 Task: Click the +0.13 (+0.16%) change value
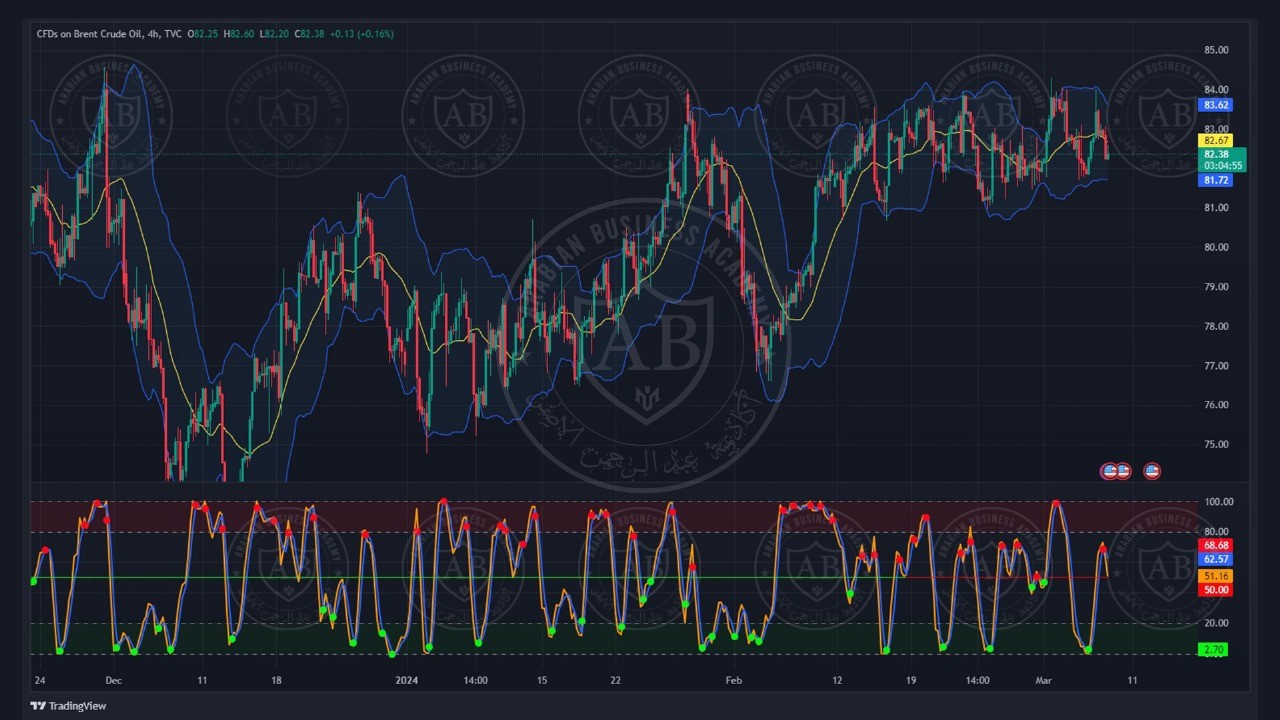[362, 34]
